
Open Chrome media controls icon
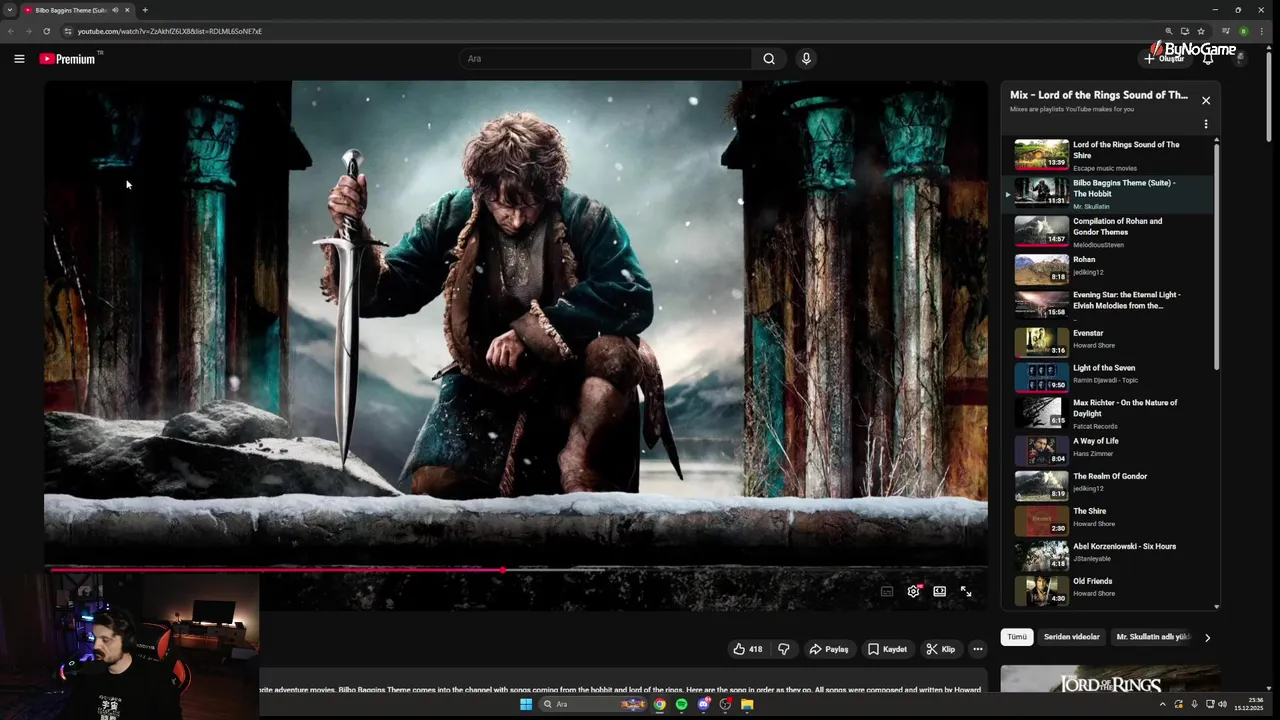coord(1226,31)
